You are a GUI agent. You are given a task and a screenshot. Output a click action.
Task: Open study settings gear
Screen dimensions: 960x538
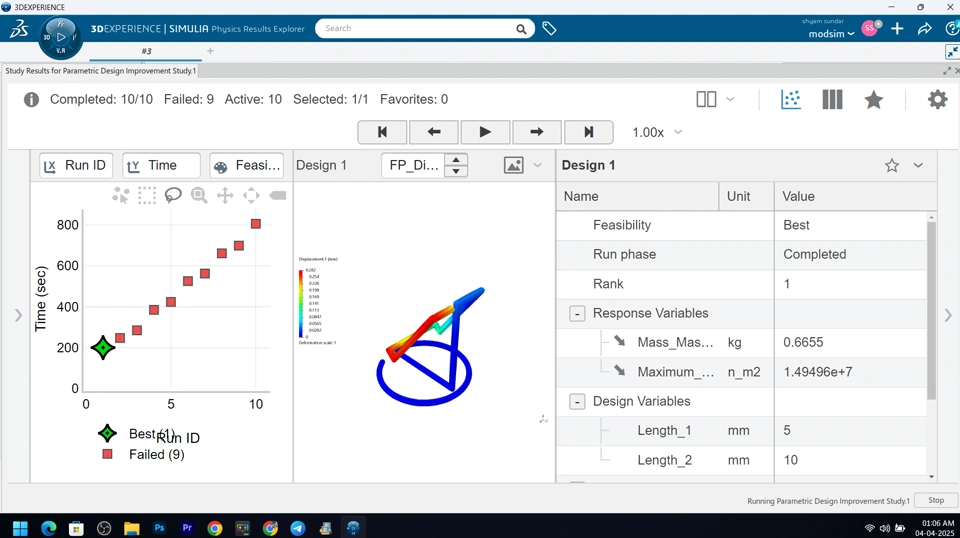937,99
